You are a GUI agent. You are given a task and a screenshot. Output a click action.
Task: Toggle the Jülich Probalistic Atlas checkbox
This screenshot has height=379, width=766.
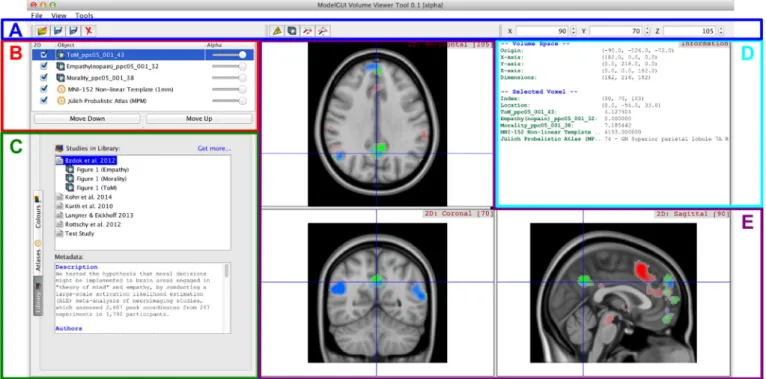(44, 101)
